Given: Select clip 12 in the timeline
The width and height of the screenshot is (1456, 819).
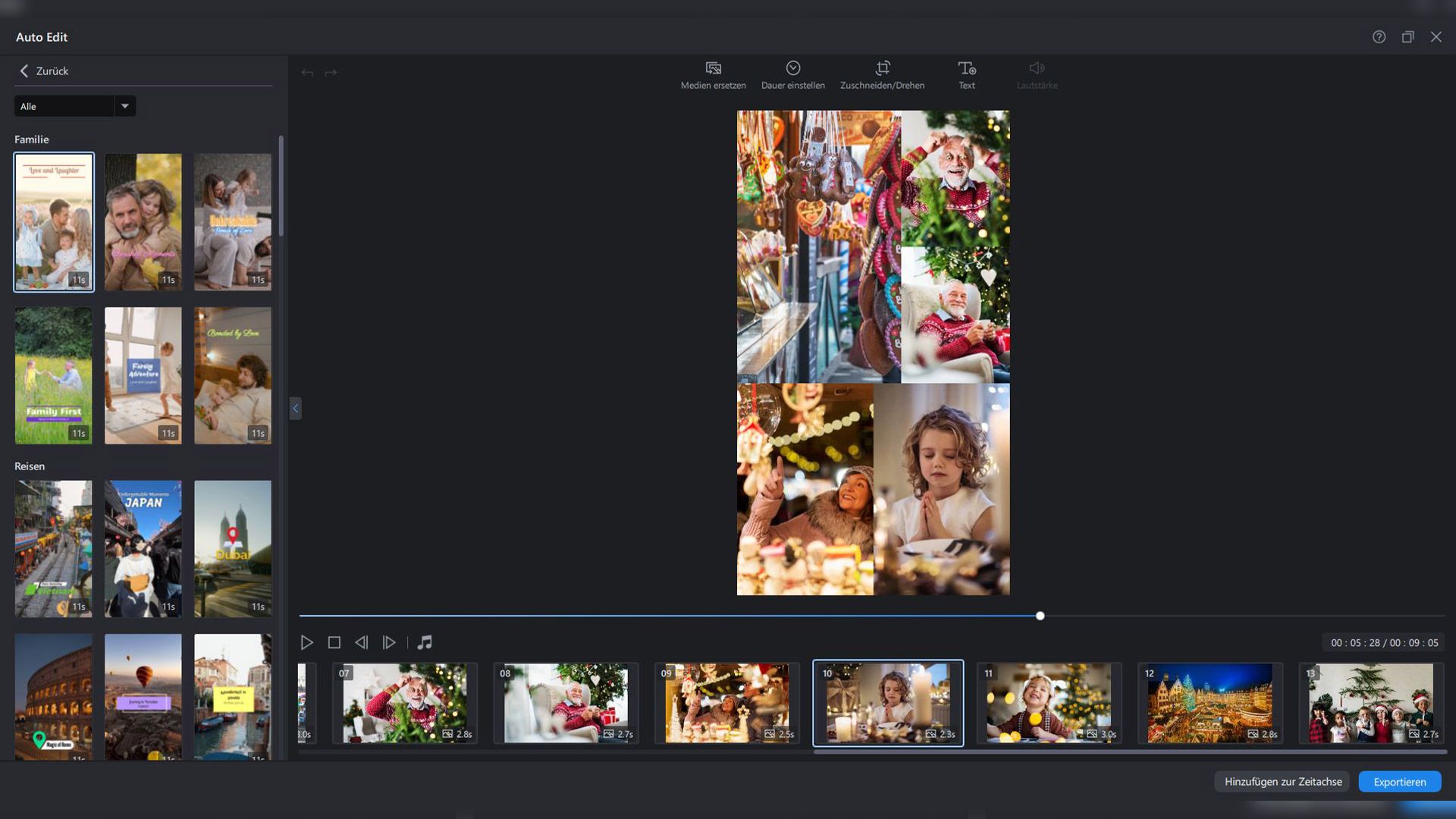Looking at the screenshot, I should 1210,703.
